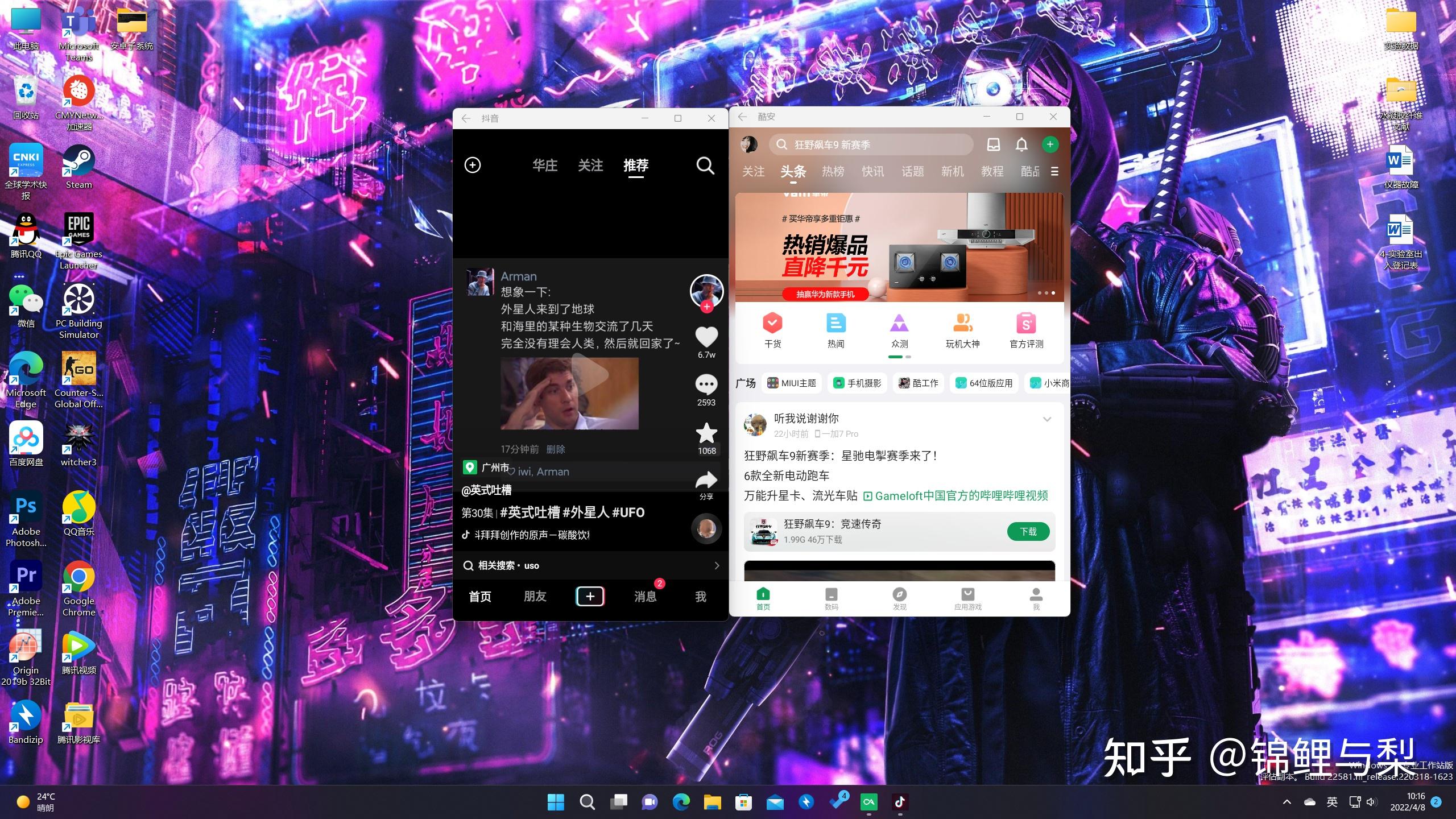The height and width of the screenshot is (819, 1456).
Task: Click Microsoft Store in the taskbar
Action: pyautogui.click(x=743, y=802)
